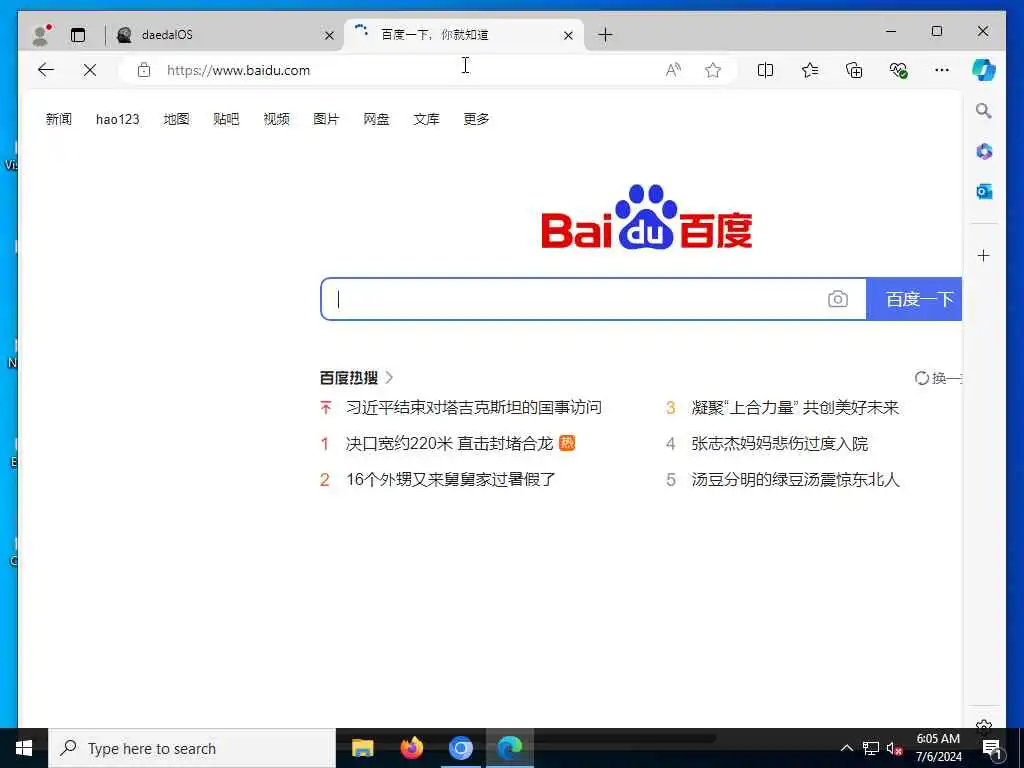The height and width of the screenshot is (768, 1024).
Task: Open the 地图 link
Action: [x=176, y=119]
